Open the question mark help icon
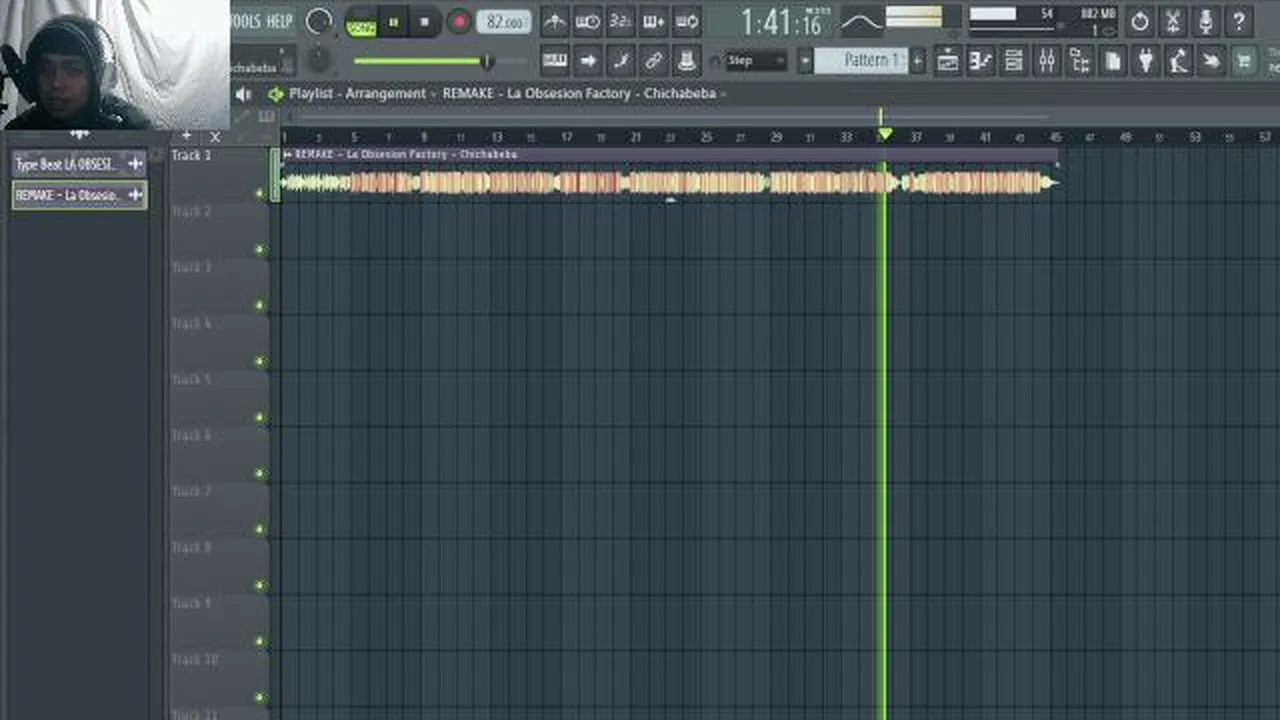The width and height of the screenshot is (1280, 720). click(1239, 21)
